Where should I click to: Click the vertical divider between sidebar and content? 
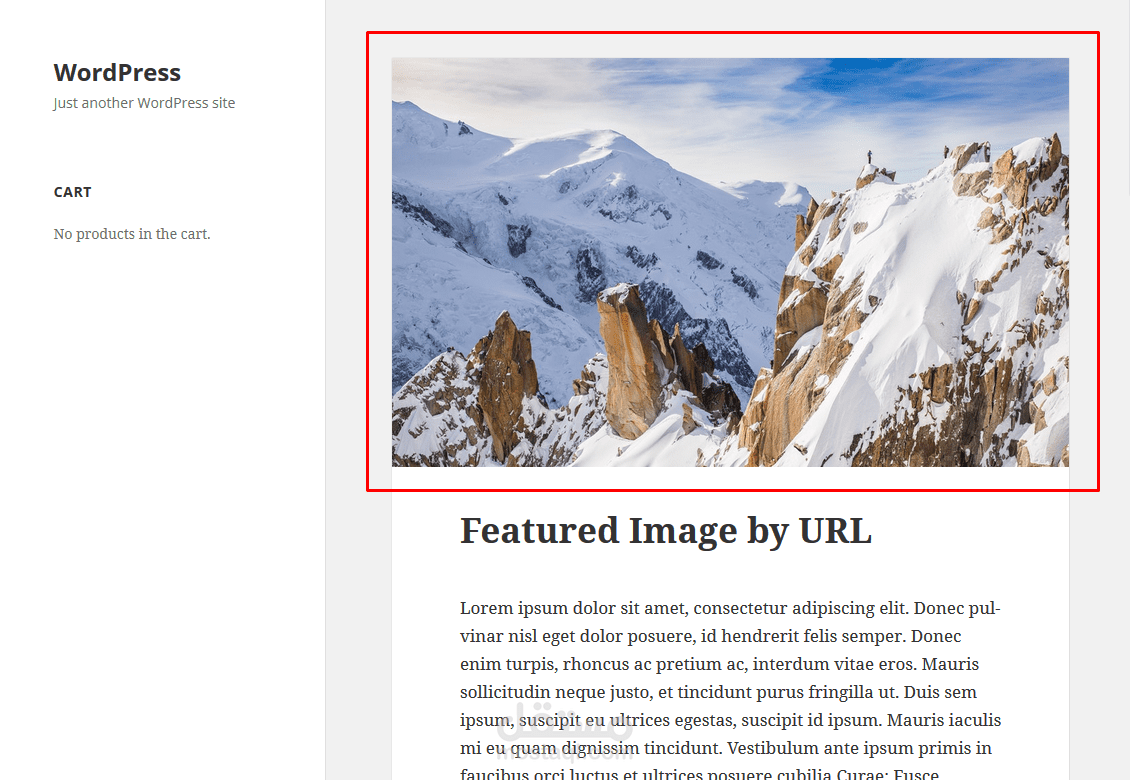coord(325,400)
